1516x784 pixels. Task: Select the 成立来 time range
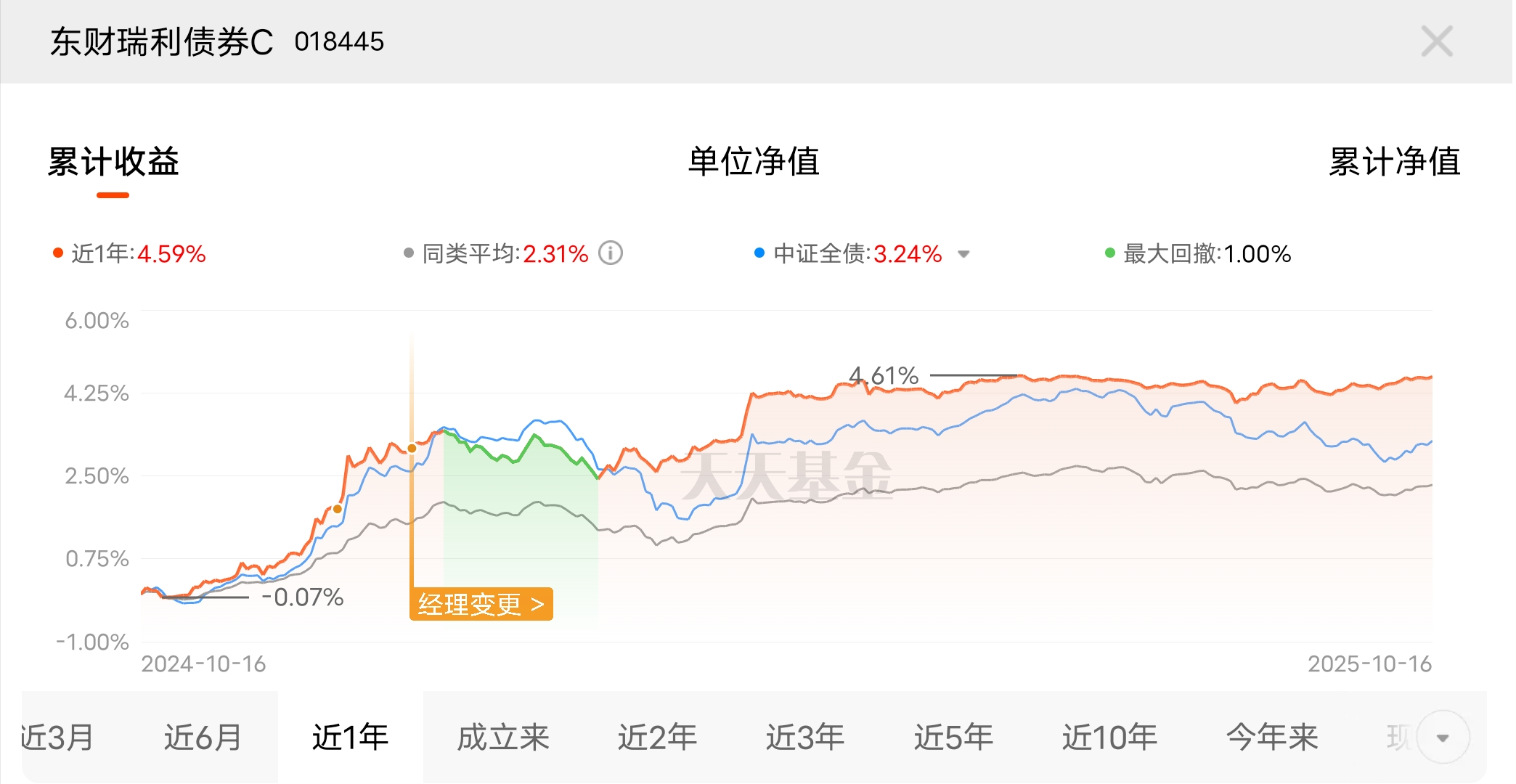tap(502, 738)
